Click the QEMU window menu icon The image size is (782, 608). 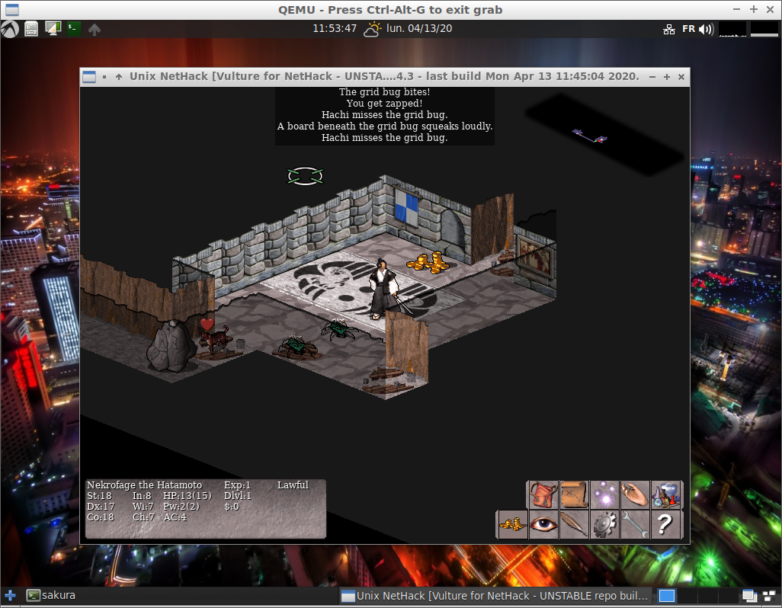tap(11, 9)
